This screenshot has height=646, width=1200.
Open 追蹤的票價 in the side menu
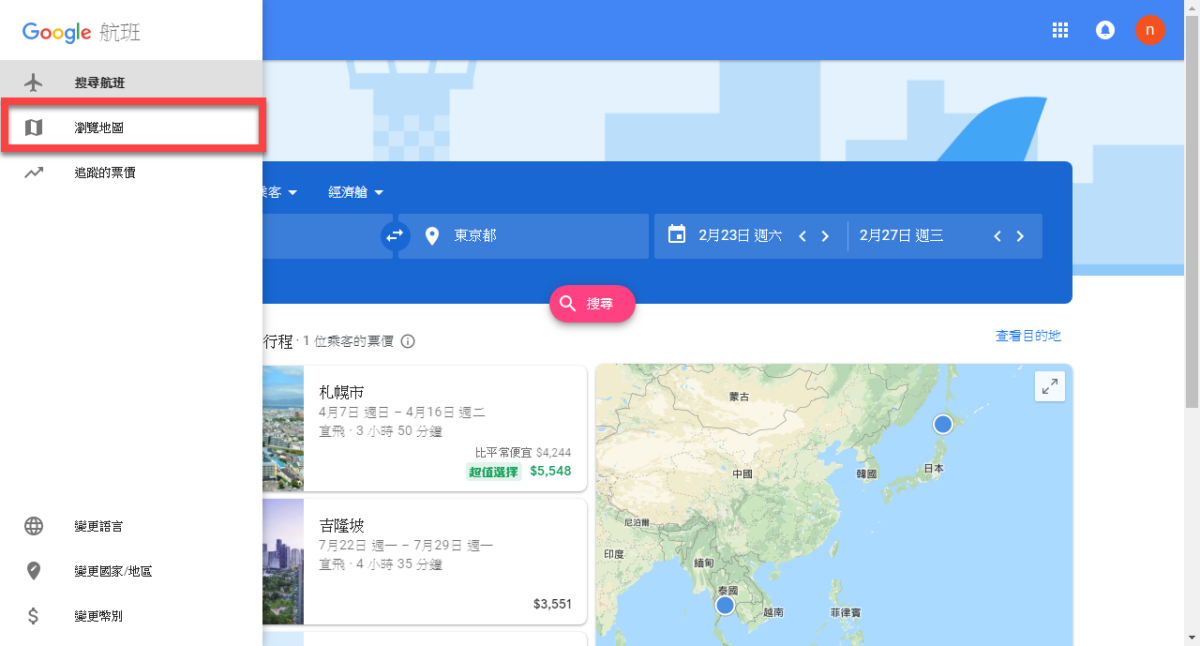point(131,172)
